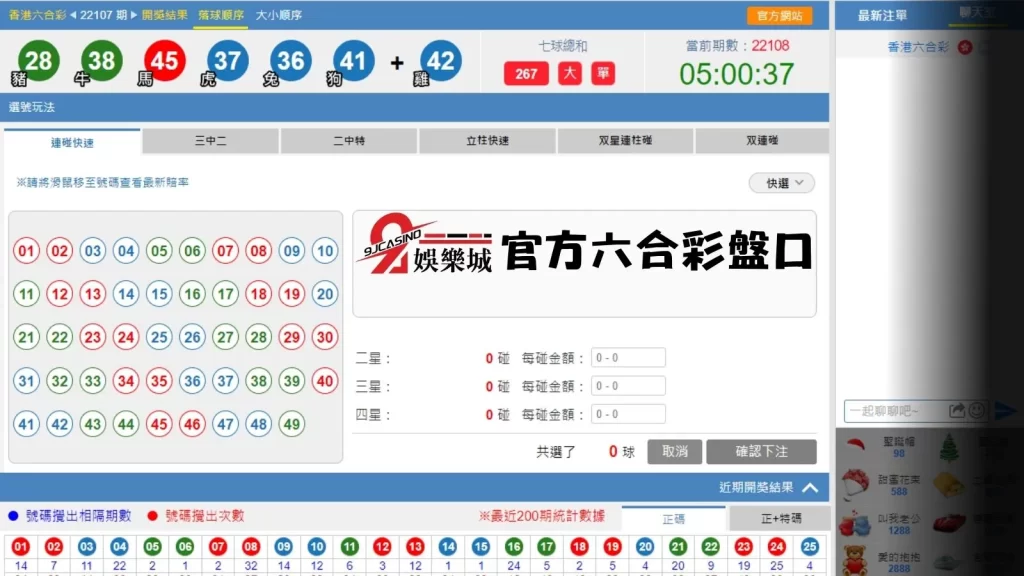Pick the teddy bear gift icon
The width and height of the screenshot is (1024, 576).
(x=856, y=558)
